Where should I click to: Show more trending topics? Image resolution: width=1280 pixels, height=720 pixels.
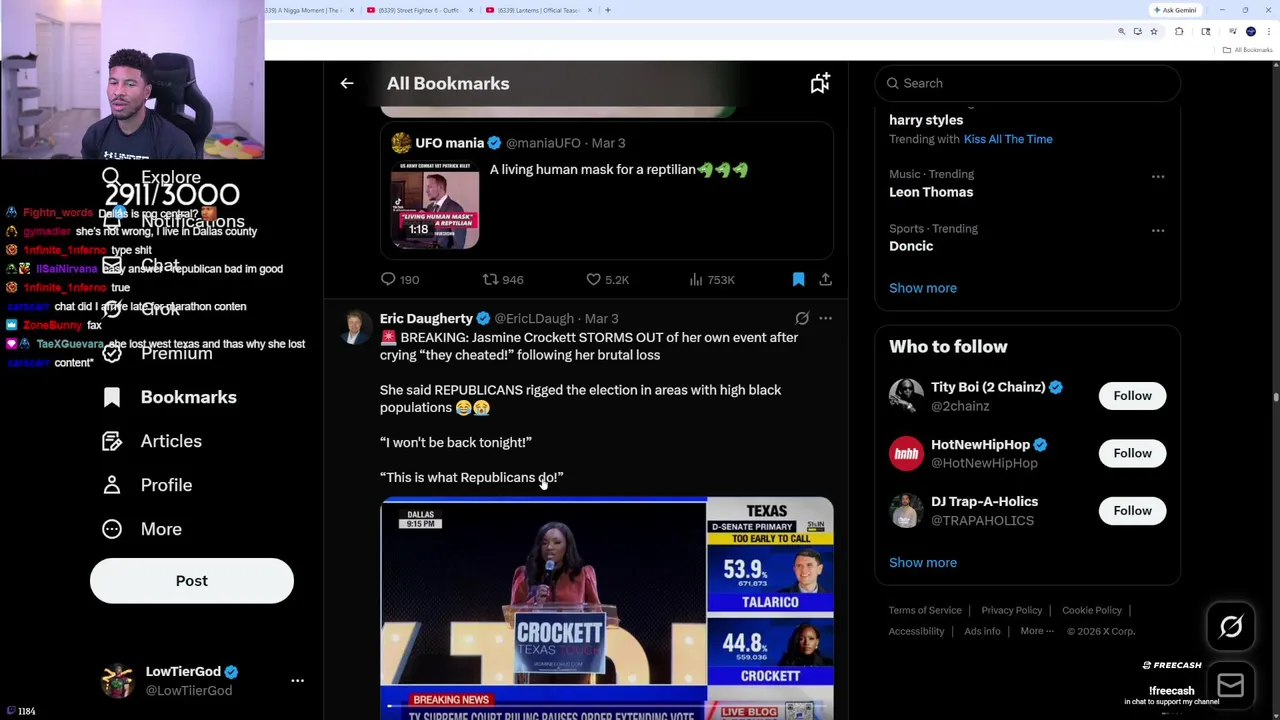pyautogui.click(x=923, y=288)
